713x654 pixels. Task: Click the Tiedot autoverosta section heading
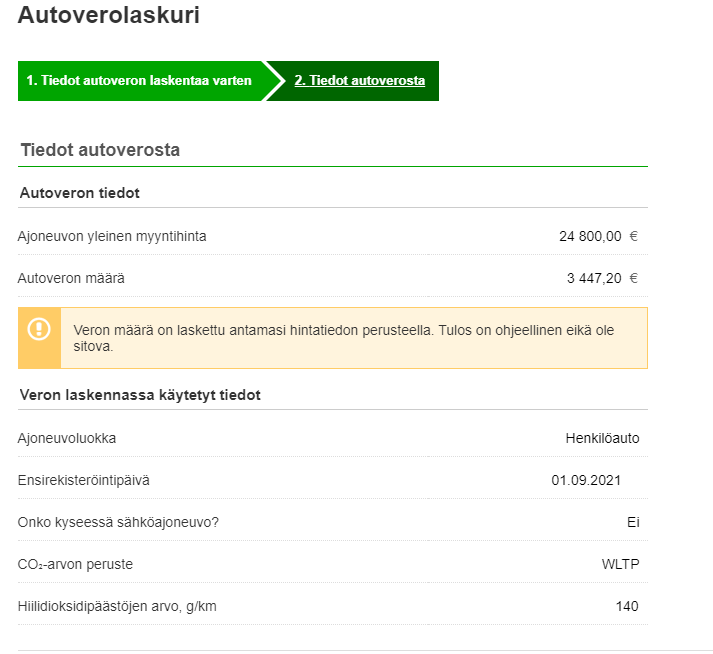coord(100,150)
